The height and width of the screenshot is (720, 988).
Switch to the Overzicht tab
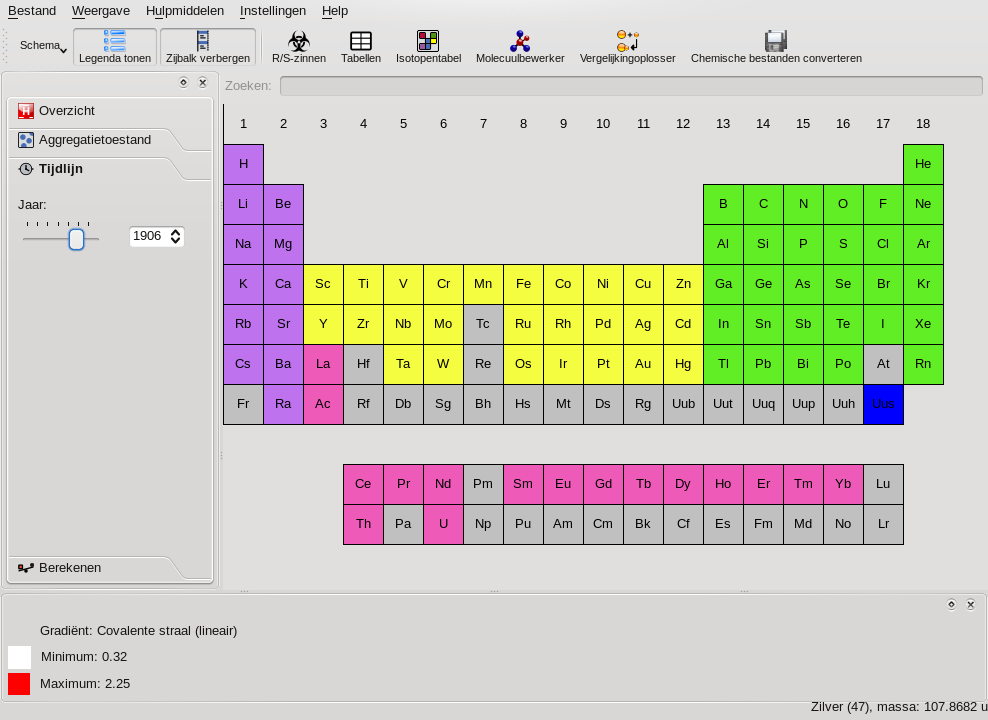click(x=110, y=111)
